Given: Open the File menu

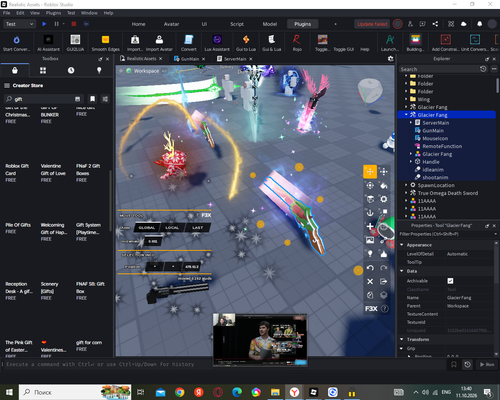Looking at the screenshot, I should click(7, 13).
